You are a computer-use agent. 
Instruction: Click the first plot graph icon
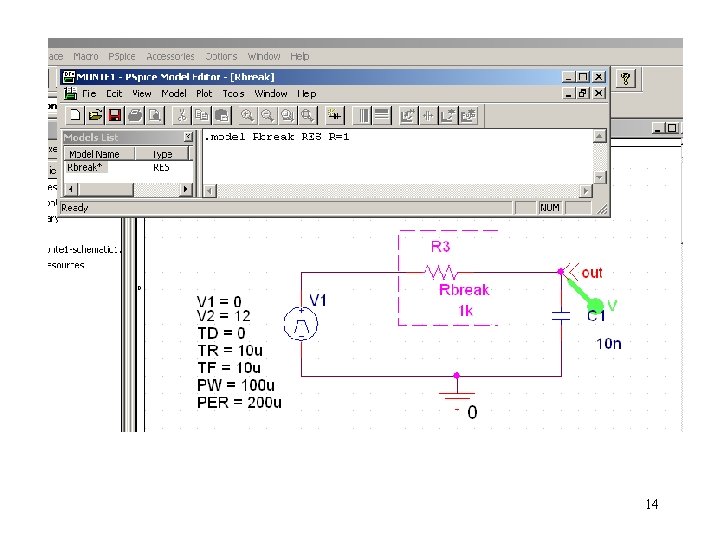tap(408, 115)
